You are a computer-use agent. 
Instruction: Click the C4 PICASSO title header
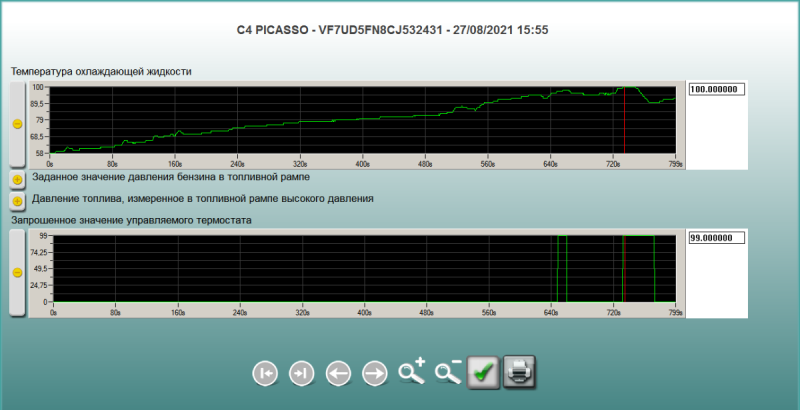tap(400, 30)
